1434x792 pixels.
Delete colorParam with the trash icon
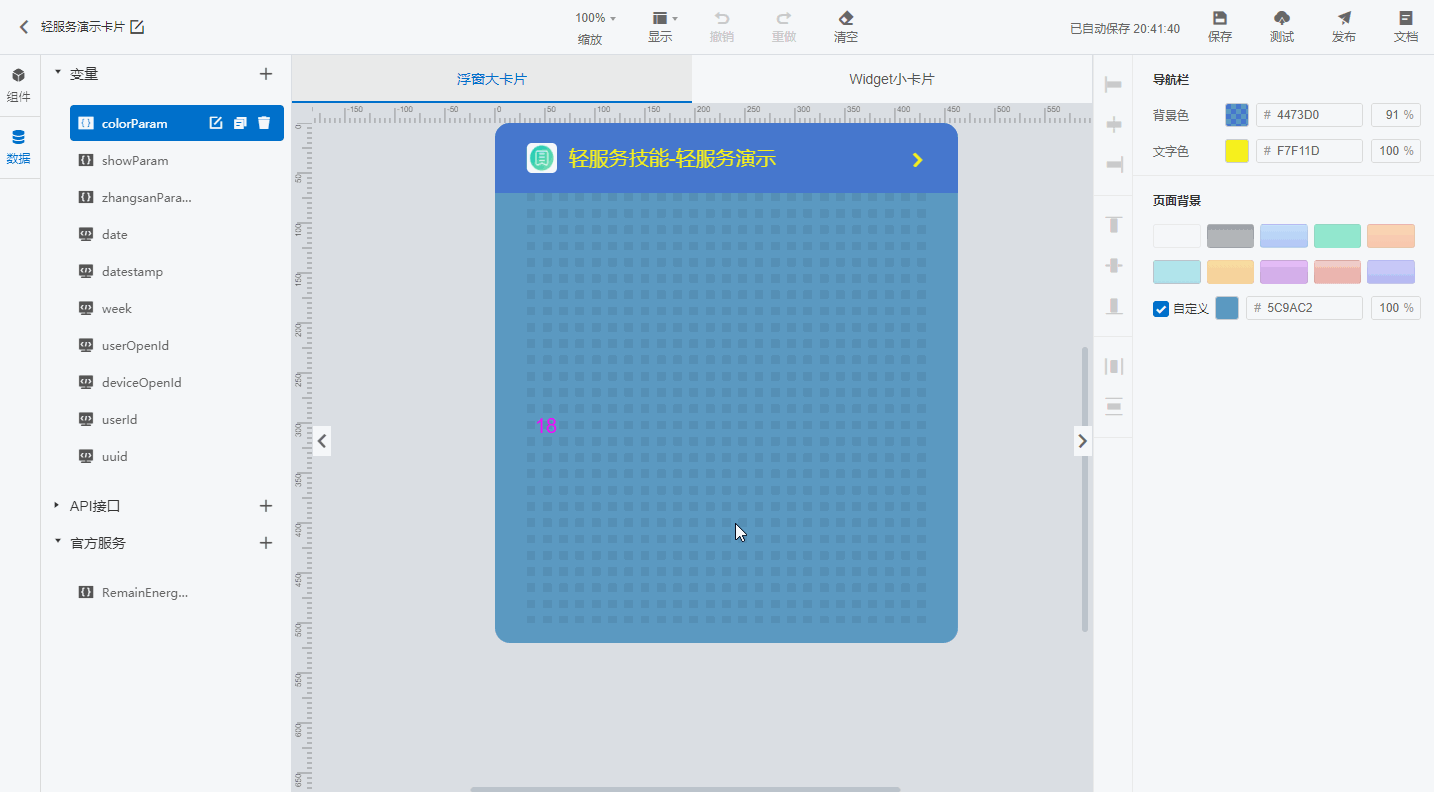pos(264,123)
